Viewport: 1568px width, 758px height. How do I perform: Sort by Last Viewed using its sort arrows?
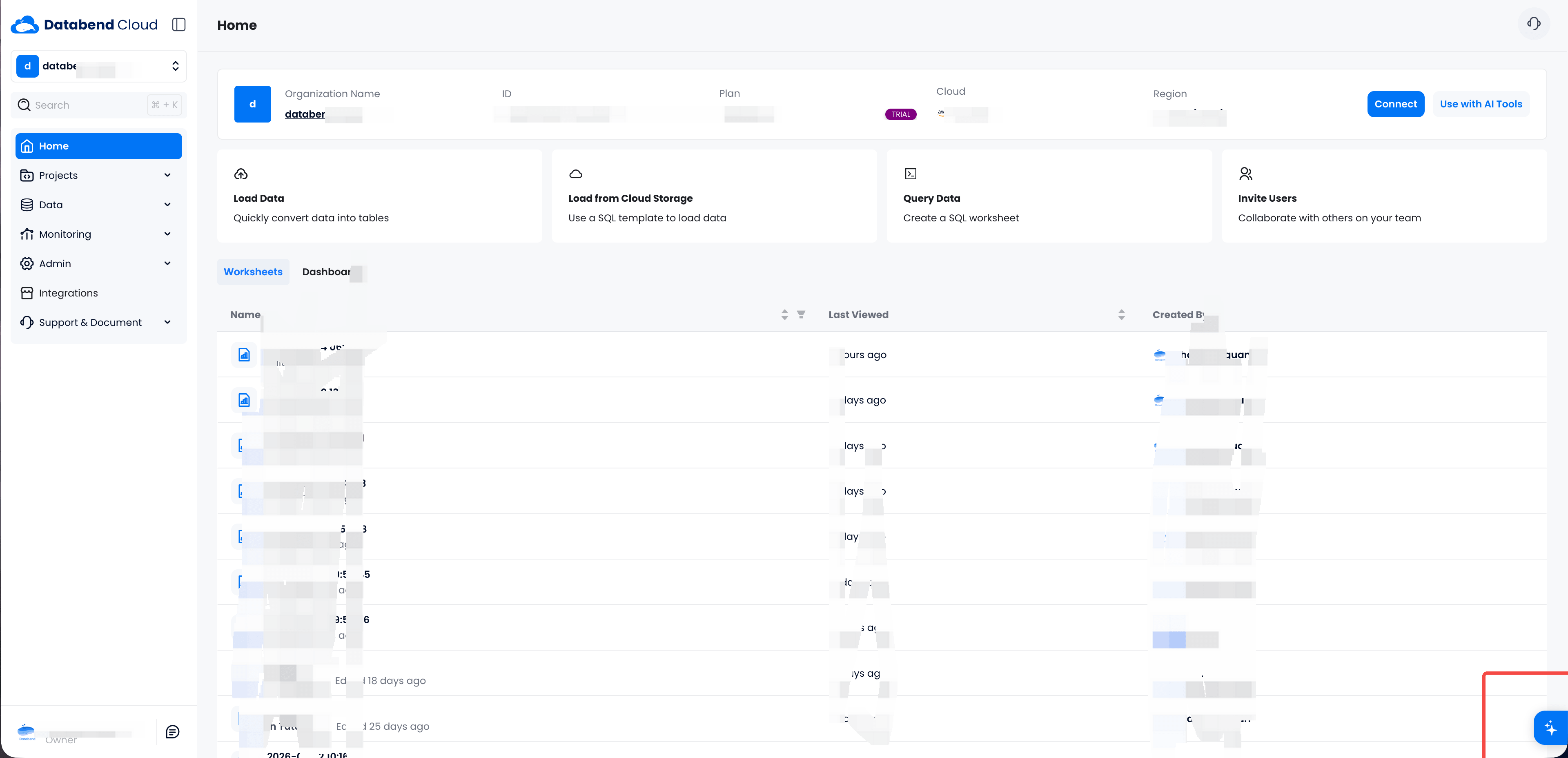click(1122, 315)
